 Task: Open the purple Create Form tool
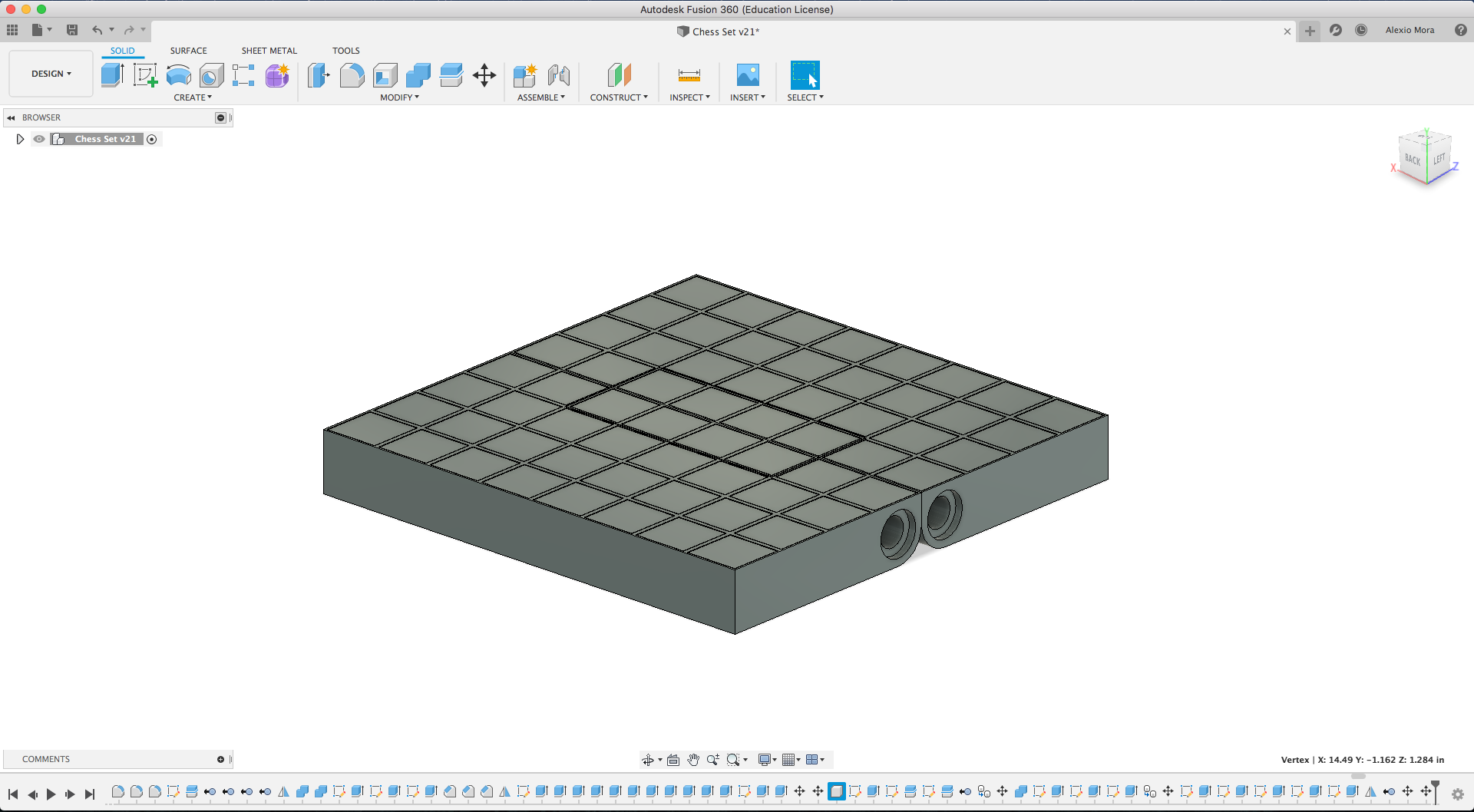tap(277, 74)
